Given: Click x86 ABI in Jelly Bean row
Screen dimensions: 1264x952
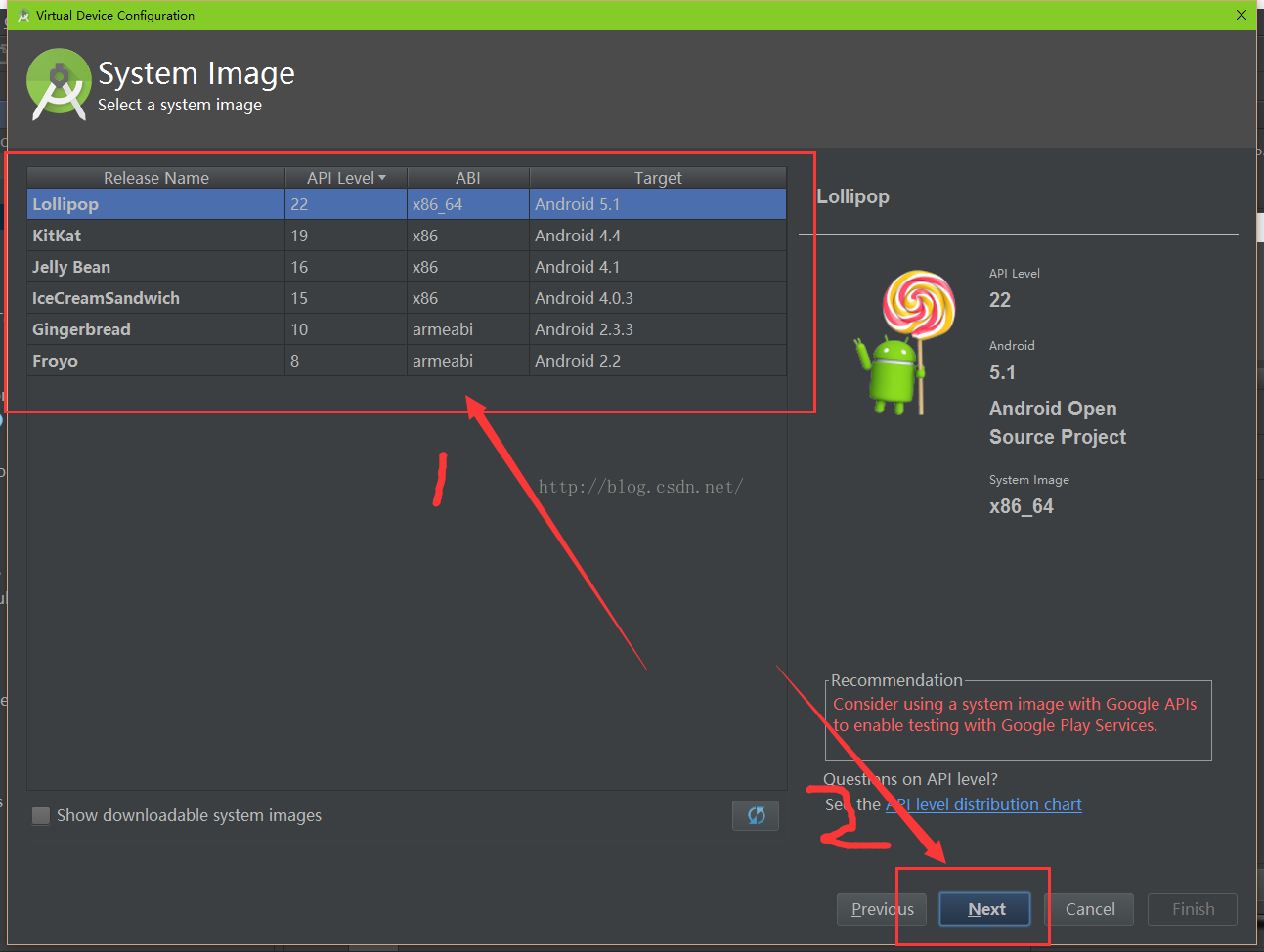Looking at the screenshot, I should (x=468, y=267).
